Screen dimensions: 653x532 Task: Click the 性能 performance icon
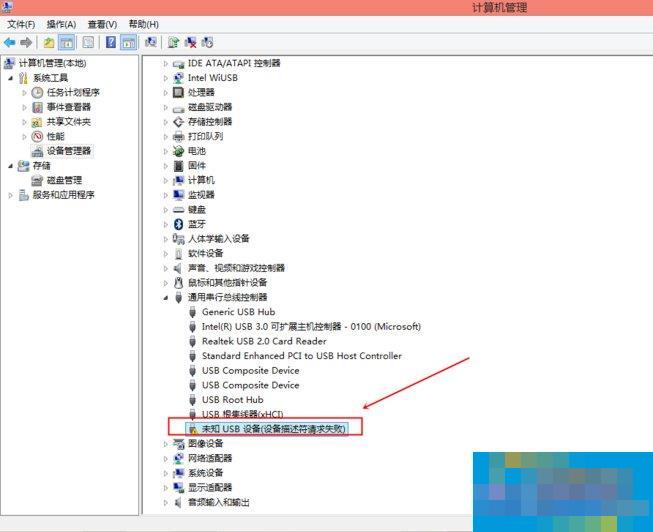(37, 136)
